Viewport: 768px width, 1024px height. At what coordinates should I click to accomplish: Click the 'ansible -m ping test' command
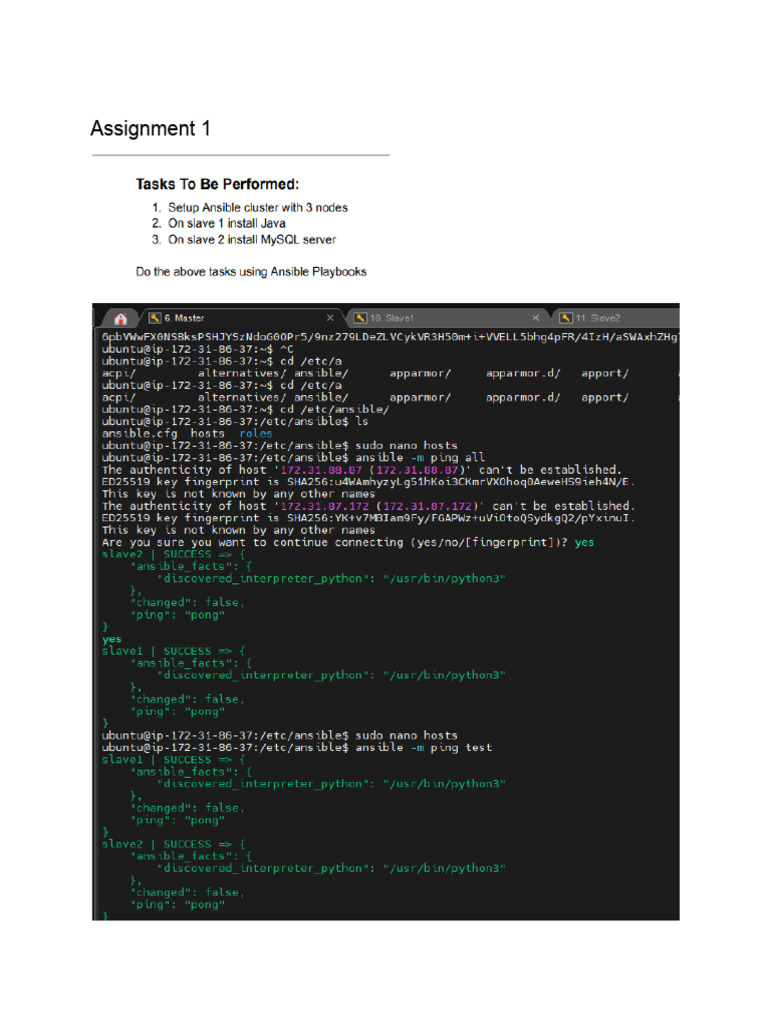pos(423,748)
